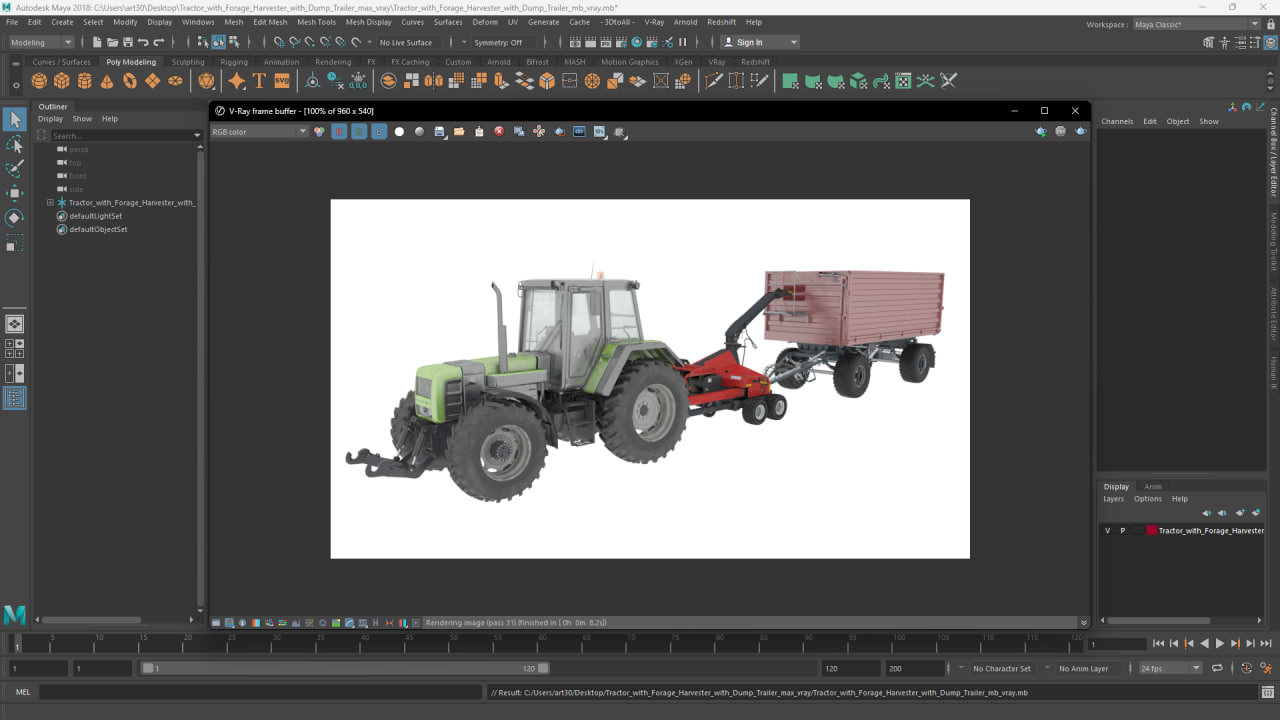Create a polygon cone from shelf

tap(107, 81)
